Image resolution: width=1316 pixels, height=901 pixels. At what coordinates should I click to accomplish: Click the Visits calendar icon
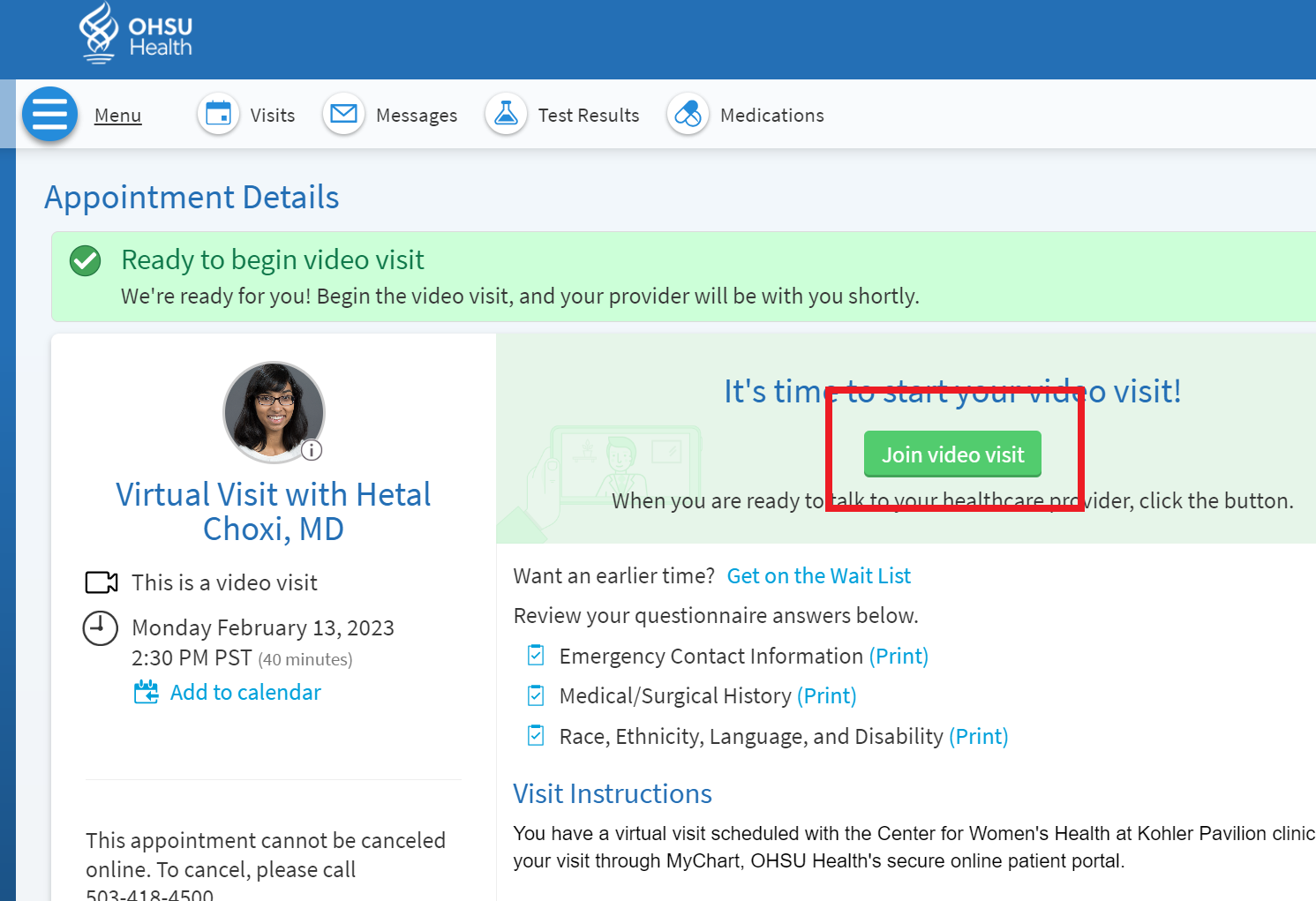point(218,115)
